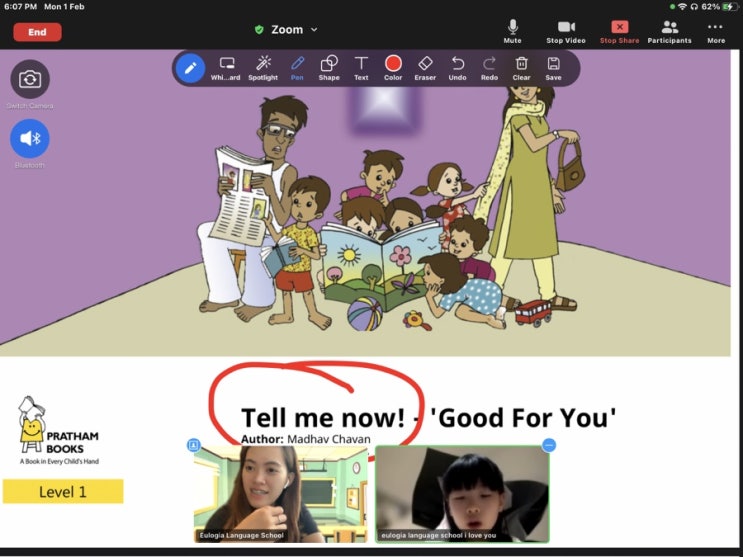Screen dimensions: 743x557
Task: Click 'A Book in Every Child's Hand' tagline
Action: click(x=59, y=461)
